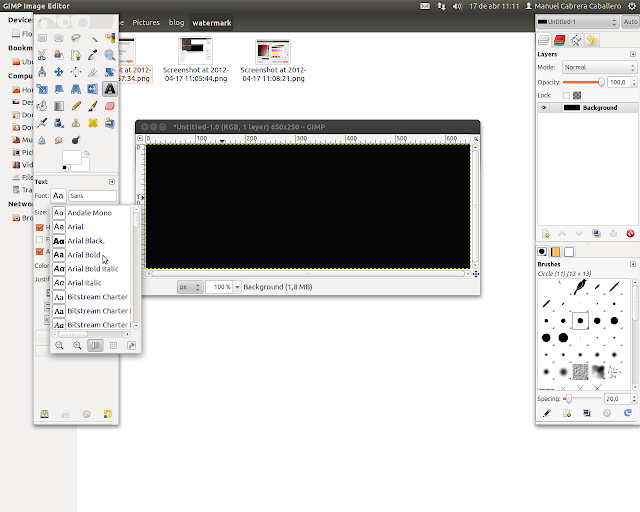Open the Untitled-1 image selector dropdown
The image size is (640, 512).
(x=577, y=22)
